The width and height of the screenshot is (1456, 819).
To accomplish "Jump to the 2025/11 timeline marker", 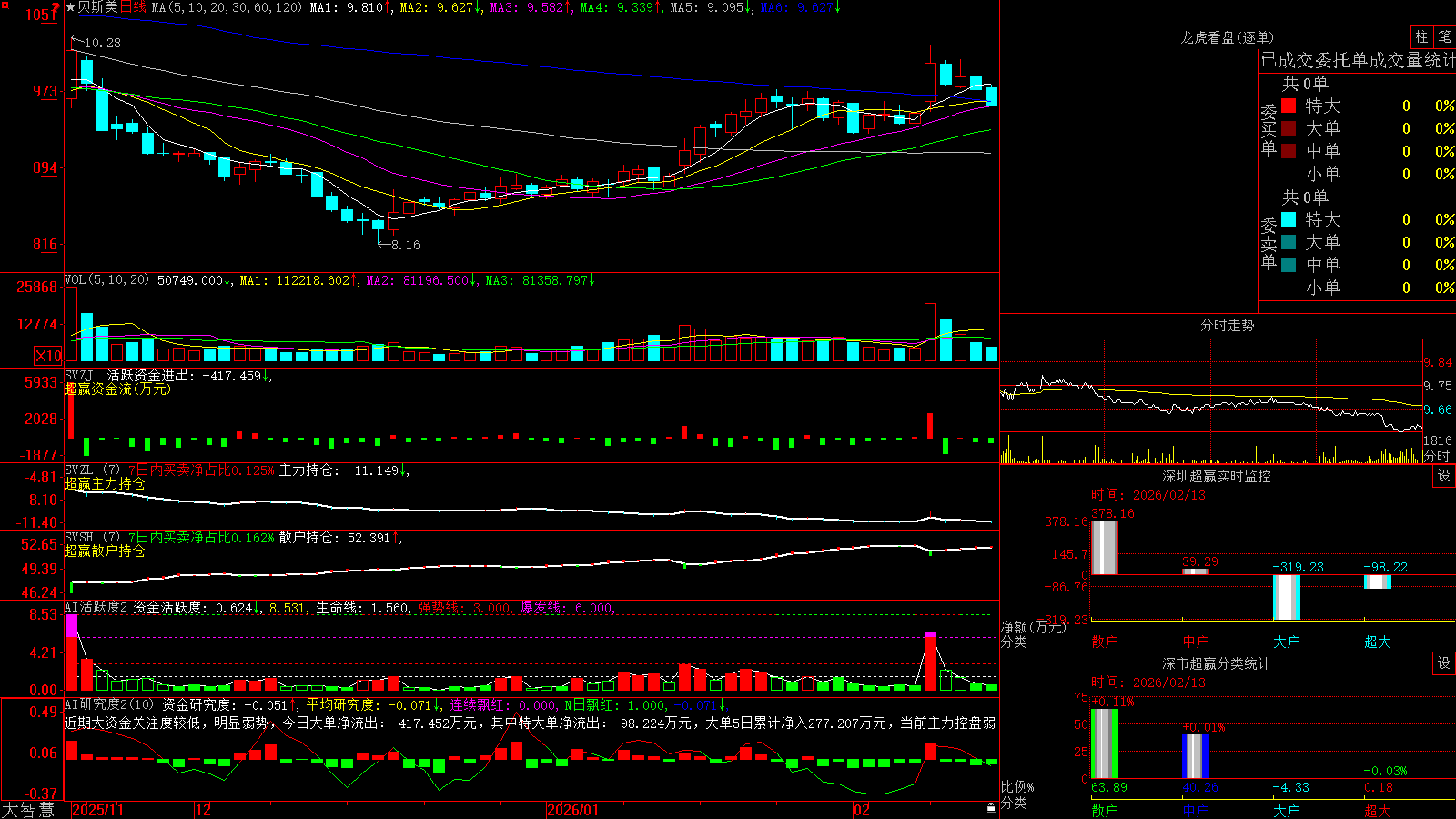I will [x=97, y=810].
